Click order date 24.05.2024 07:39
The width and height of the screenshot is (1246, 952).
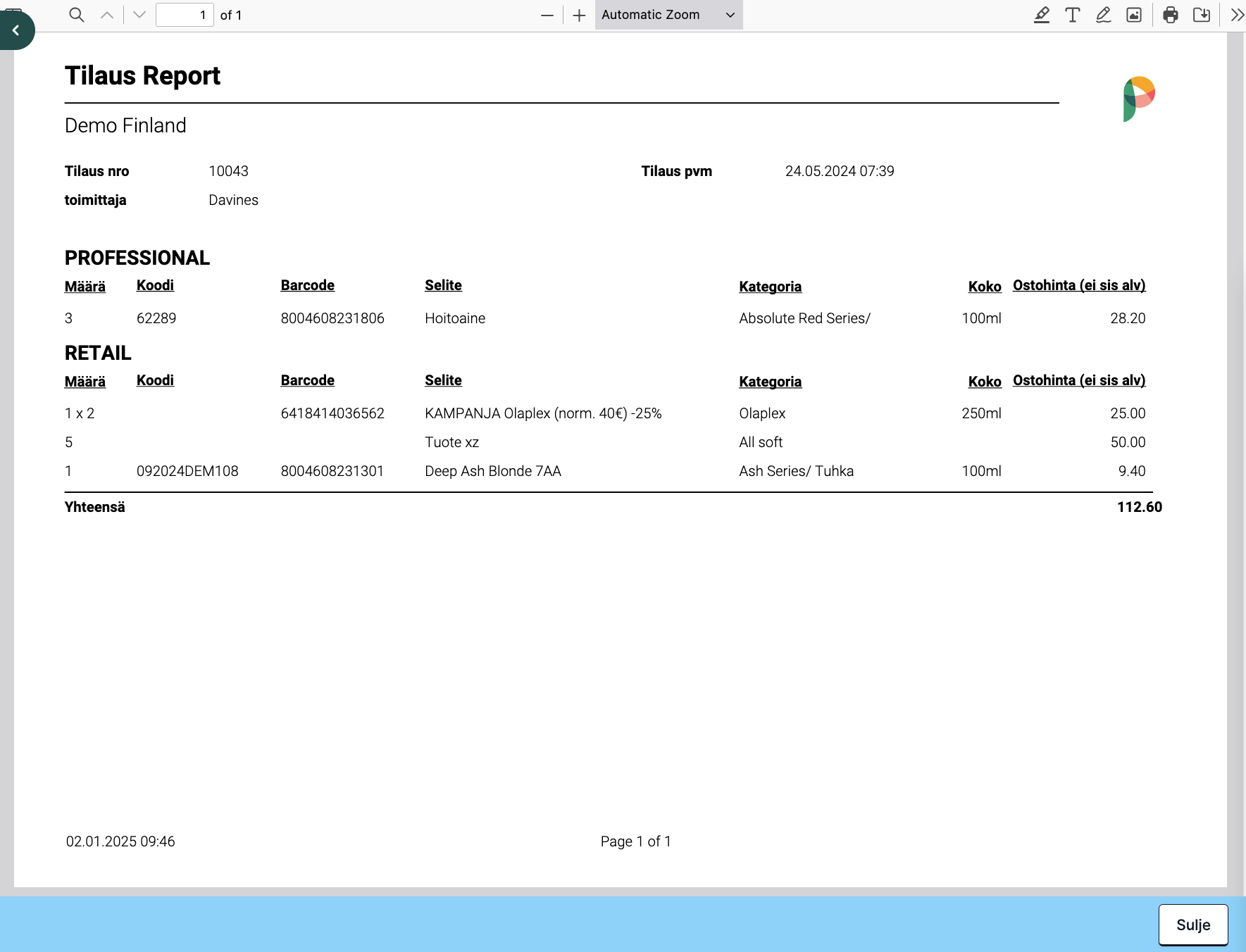pos(840,171)
